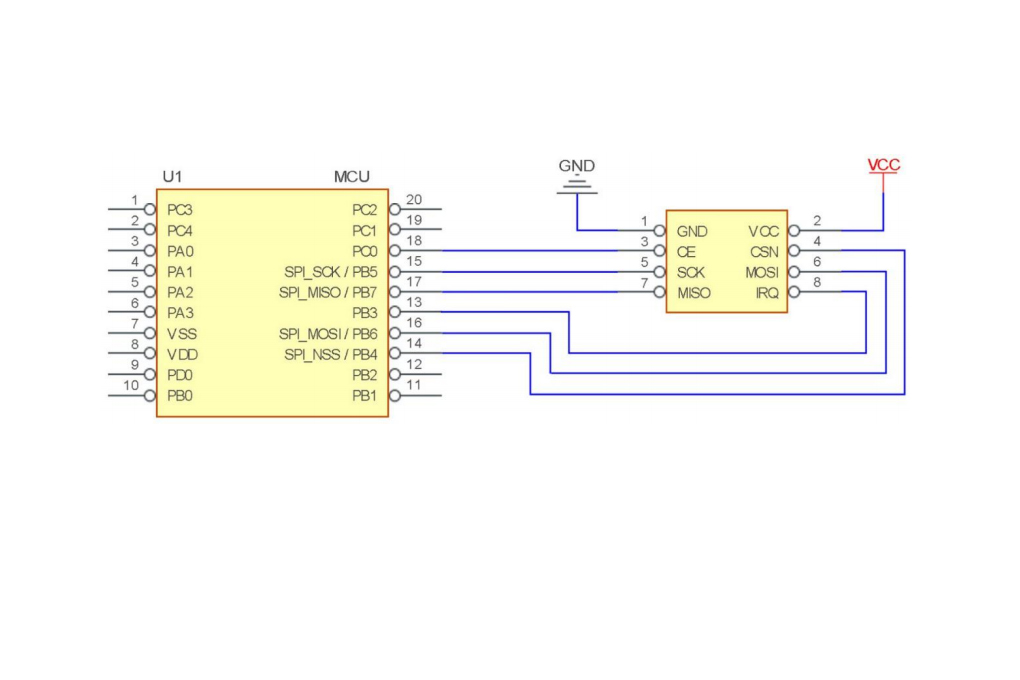The width and height of the screenshot is (1020, 680).
Task: Click the SPI_NSS / PB4 label
Action: [x=330, y=355]
